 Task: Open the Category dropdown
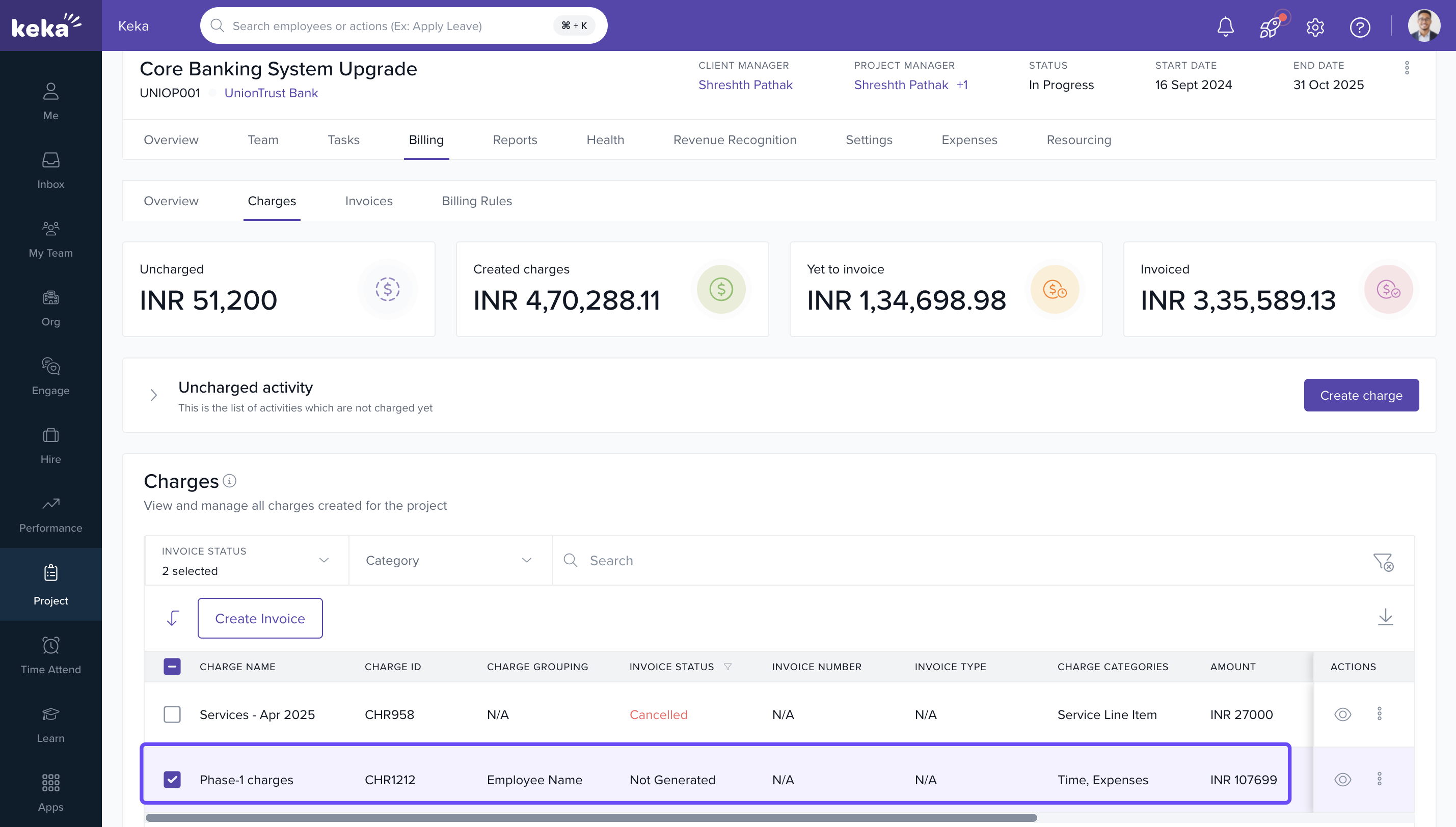[449, 561]
